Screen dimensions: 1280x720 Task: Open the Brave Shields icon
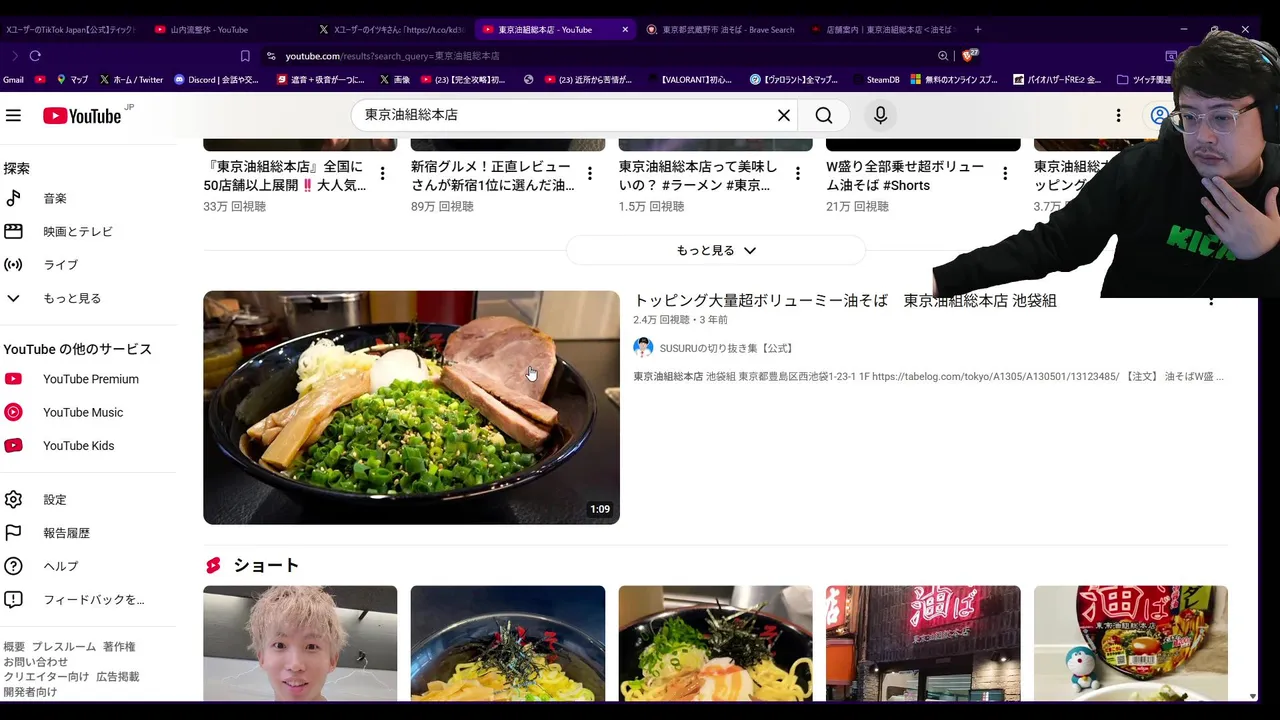[968, 56]
